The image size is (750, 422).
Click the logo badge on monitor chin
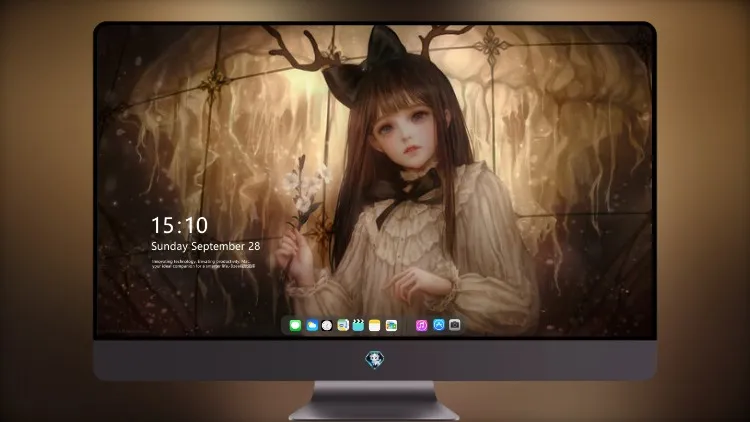pos(375,360)
